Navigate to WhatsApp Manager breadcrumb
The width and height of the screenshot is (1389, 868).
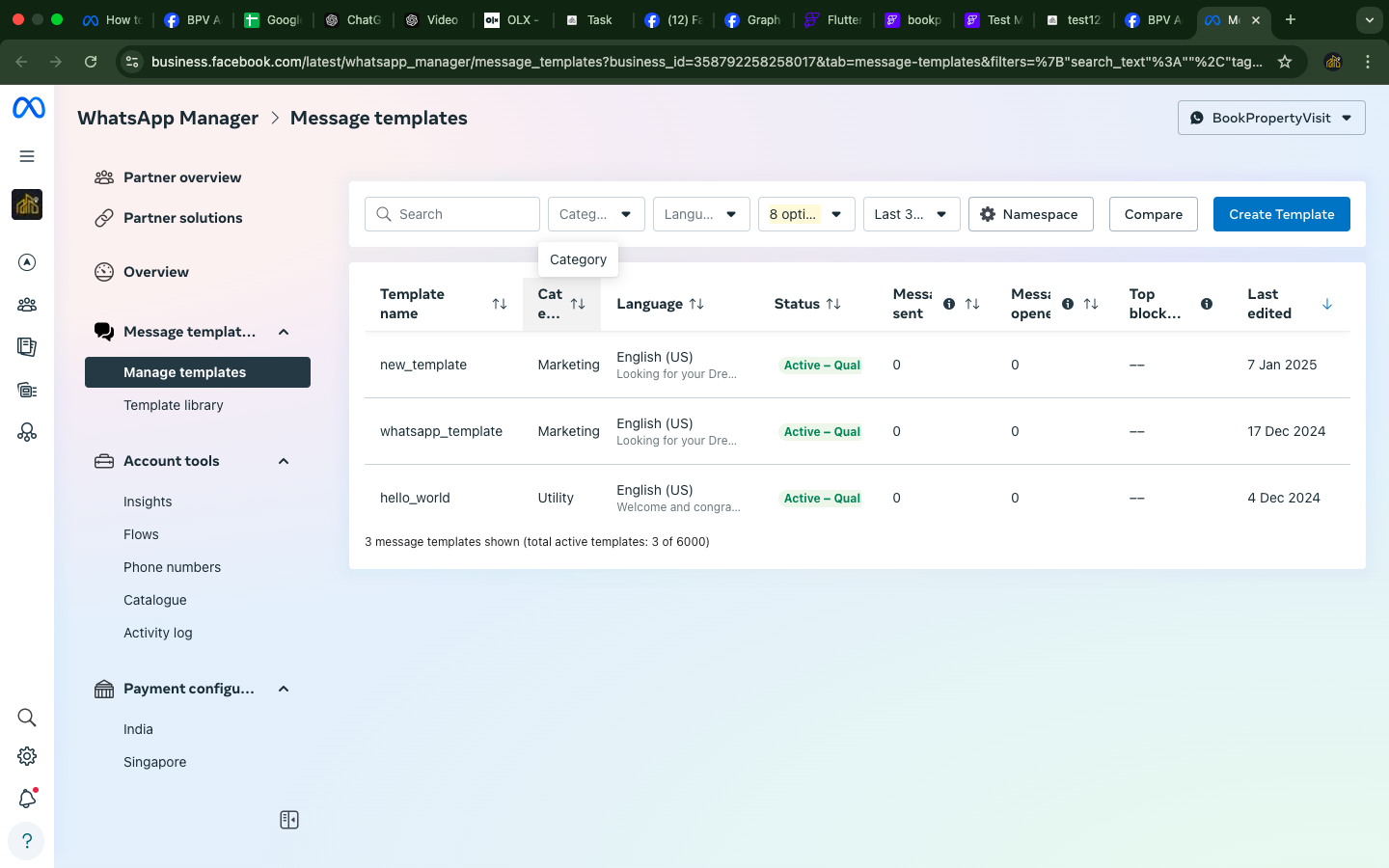[168, 118]
